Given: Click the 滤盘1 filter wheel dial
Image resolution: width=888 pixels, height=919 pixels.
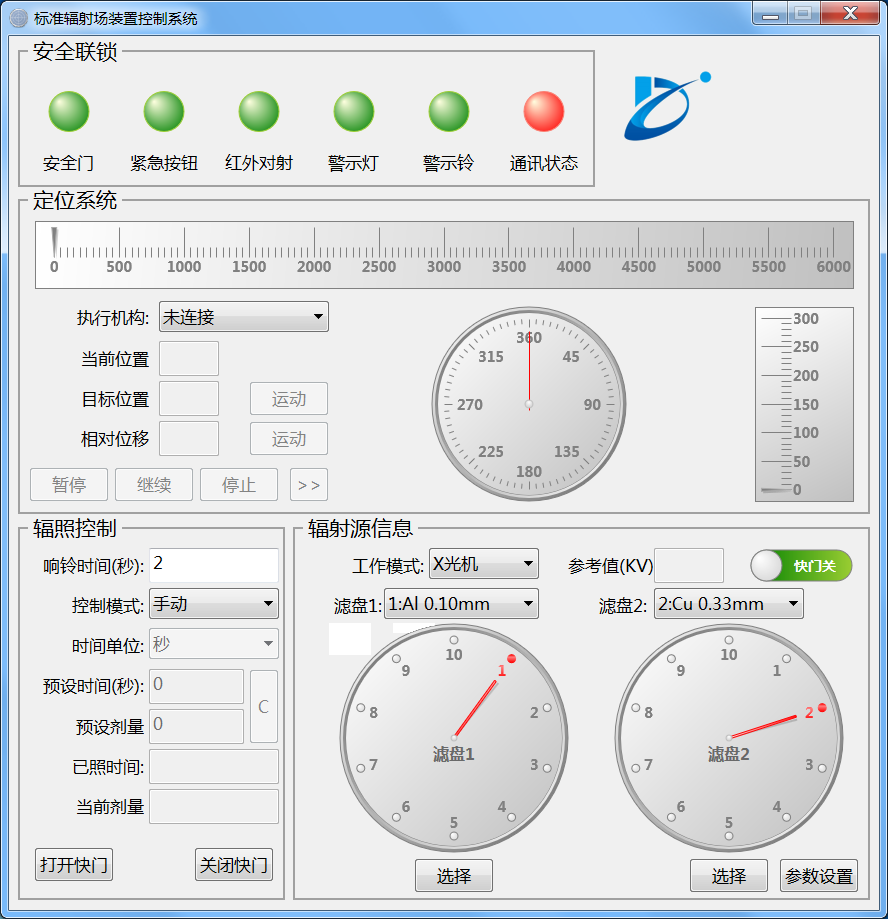Looking at the screenshot, I should [454, 738].
